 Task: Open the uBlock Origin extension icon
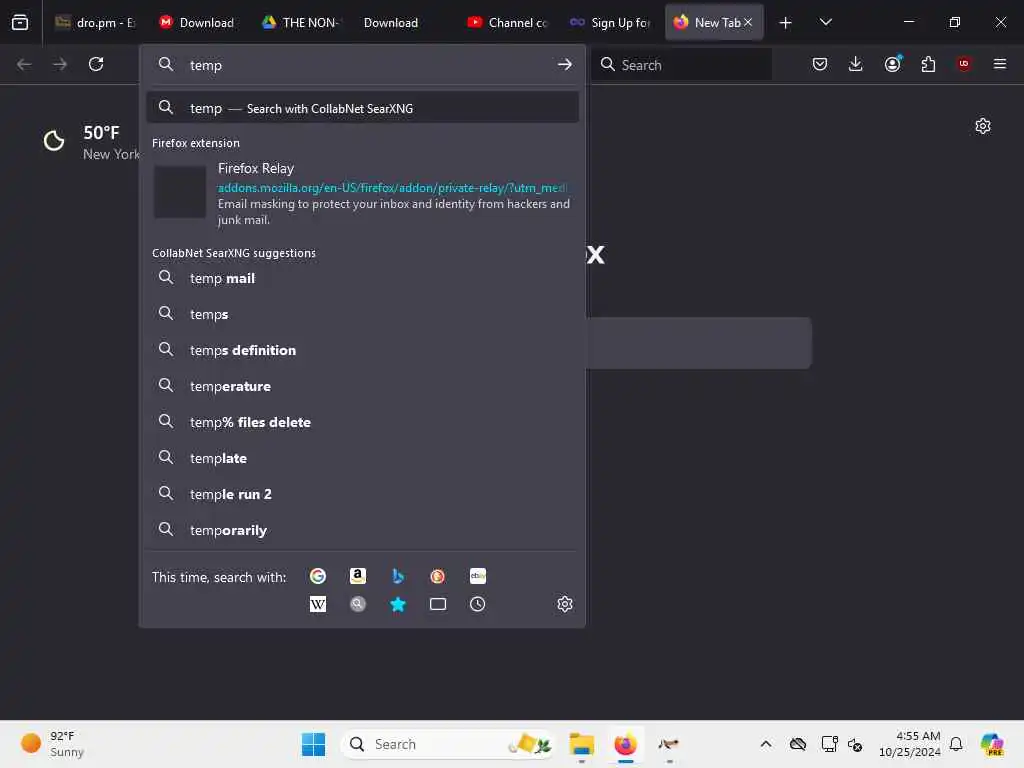tap(964, 64)
